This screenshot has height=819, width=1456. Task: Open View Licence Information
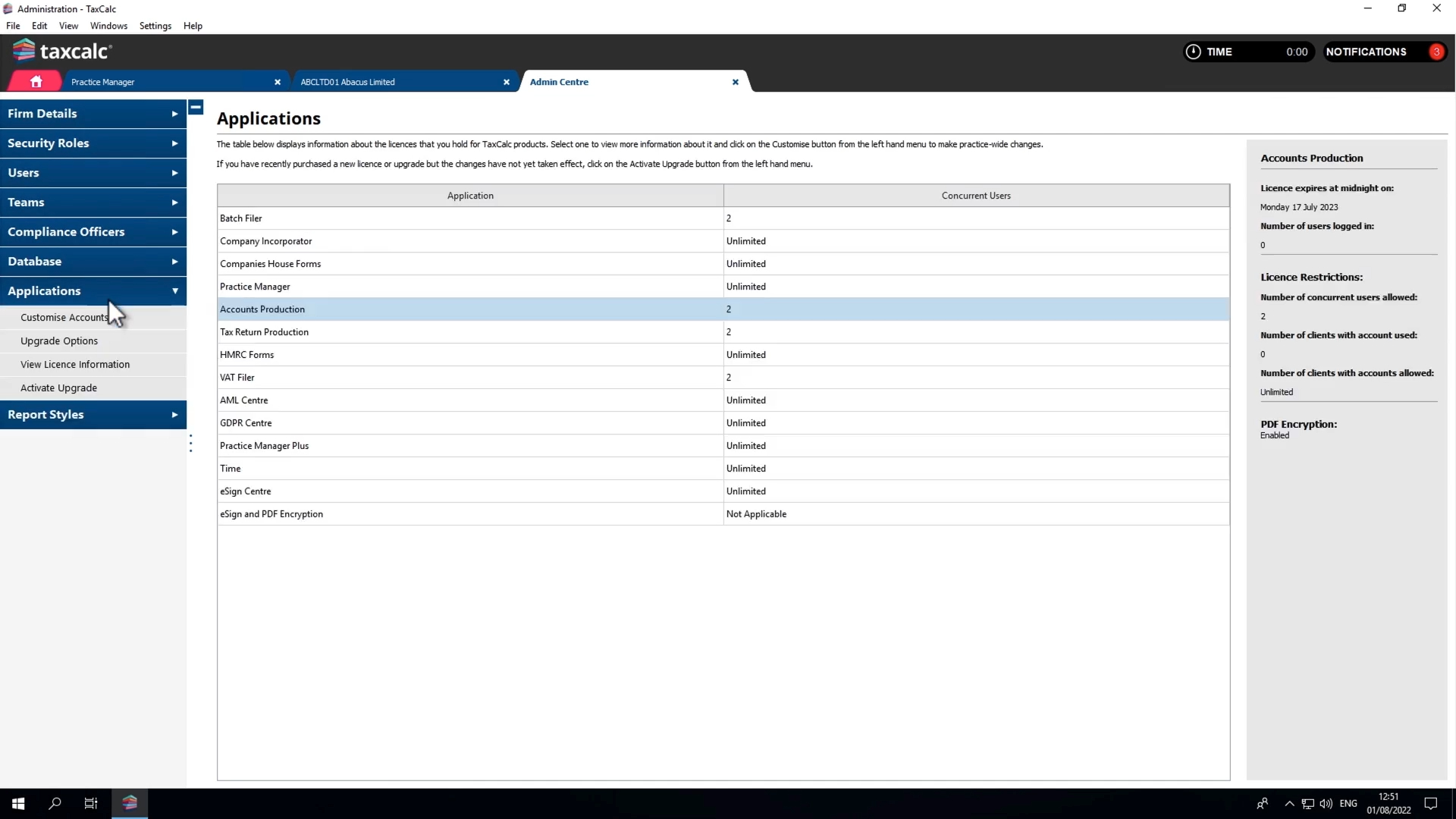pyautogui.click(x=93, y=365)
